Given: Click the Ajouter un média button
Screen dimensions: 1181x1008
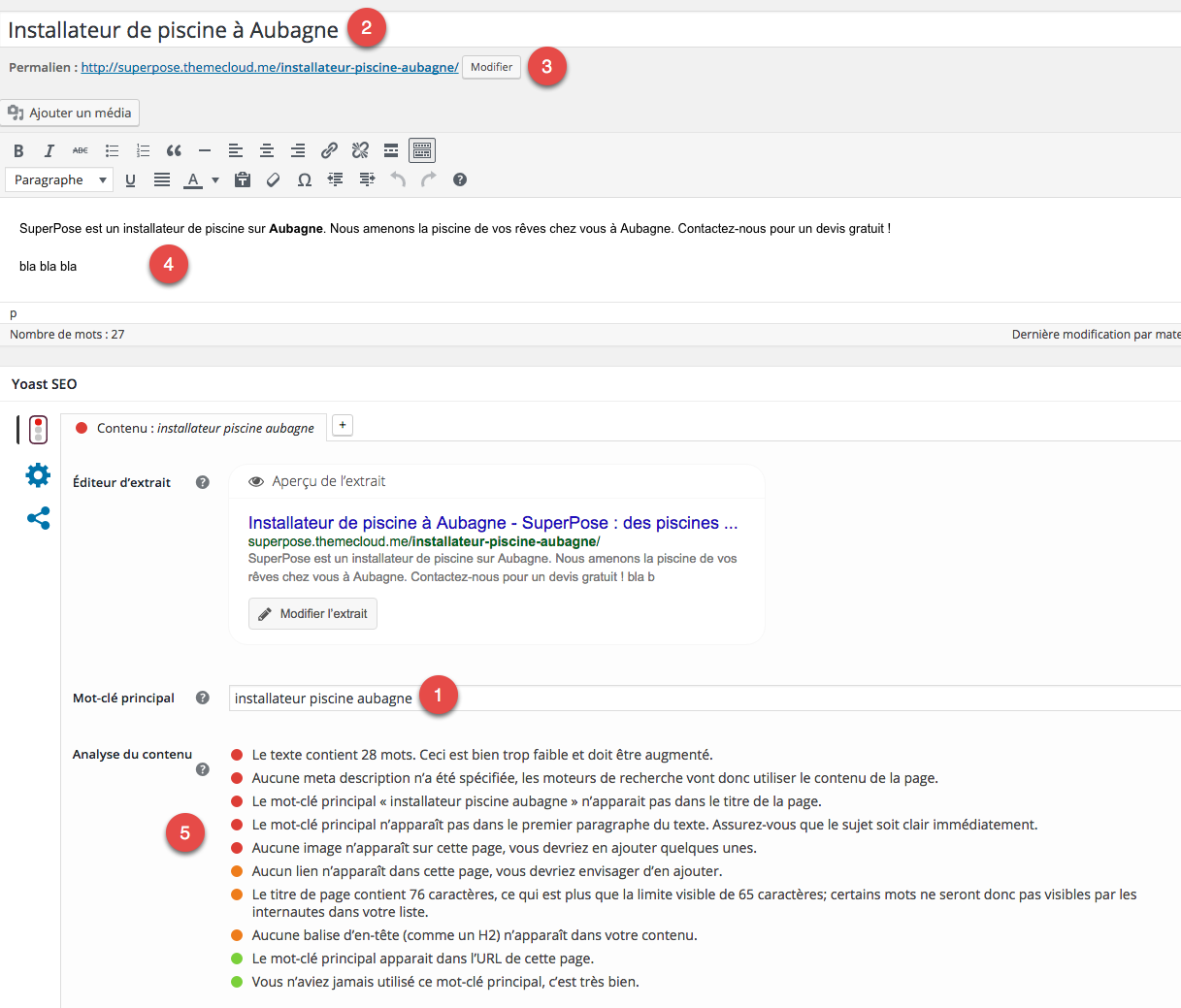Looking at the screenshot, I should pos(70,113).
